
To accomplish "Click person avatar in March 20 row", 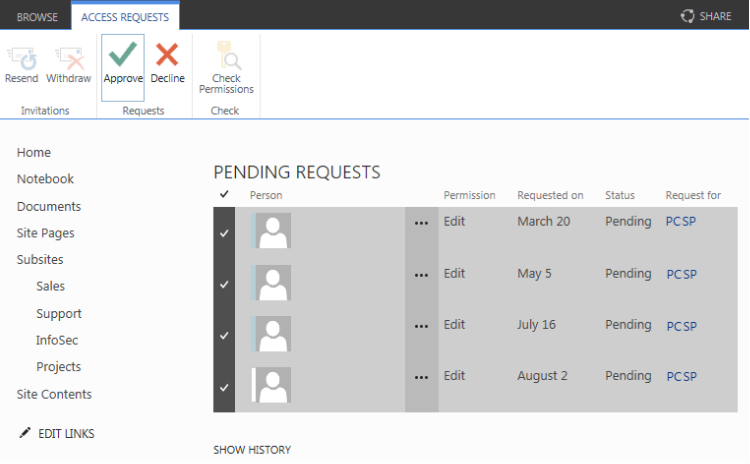I will [x=272, y=231].
